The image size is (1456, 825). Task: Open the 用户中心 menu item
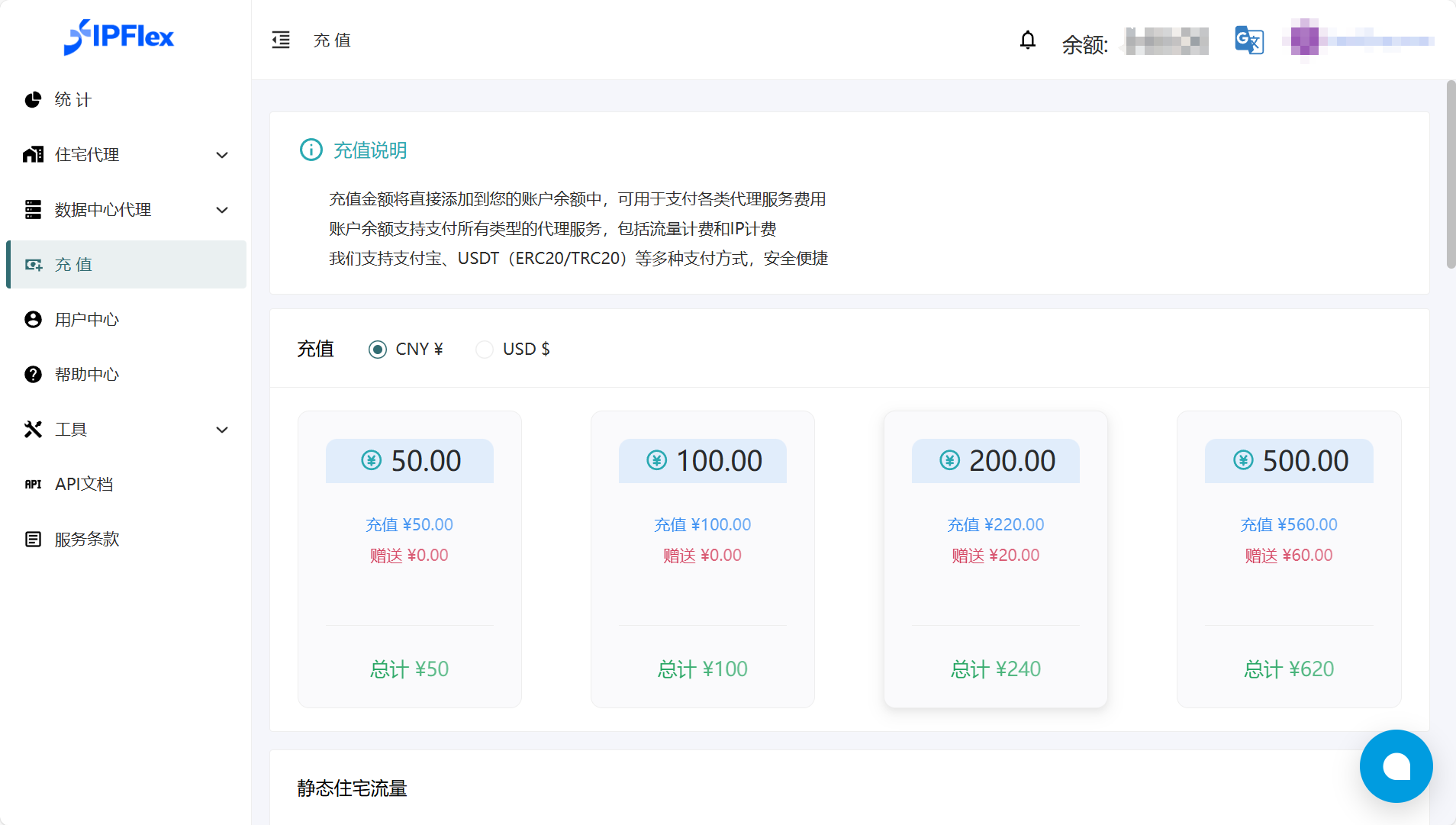(x=87, y=320)
